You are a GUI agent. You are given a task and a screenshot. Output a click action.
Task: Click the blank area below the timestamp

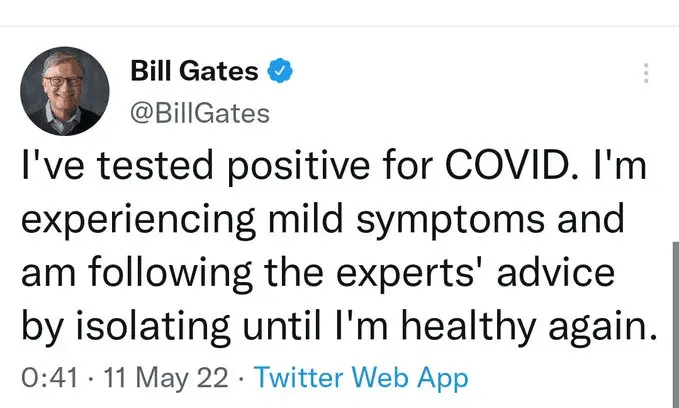[340, 400]
